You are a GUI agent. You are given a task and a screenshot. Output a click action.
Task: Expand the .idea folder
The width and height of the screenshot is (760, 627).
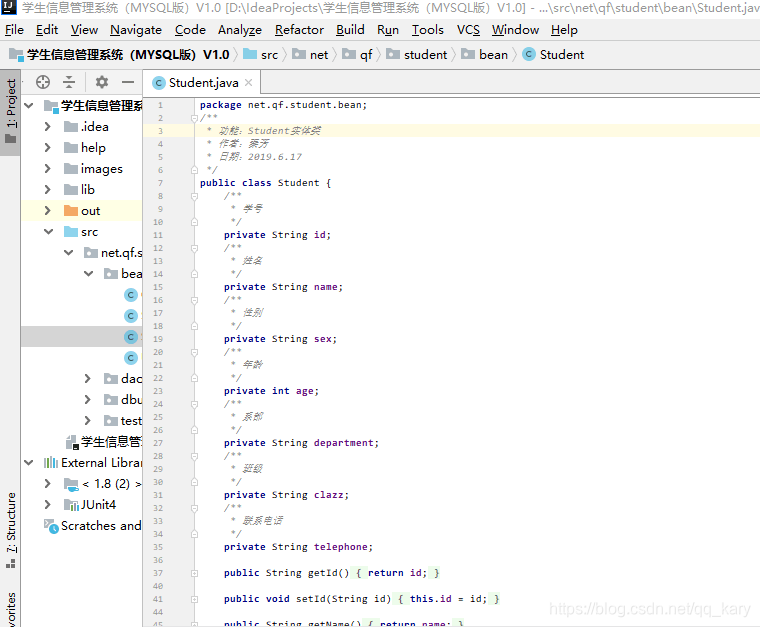48,126
